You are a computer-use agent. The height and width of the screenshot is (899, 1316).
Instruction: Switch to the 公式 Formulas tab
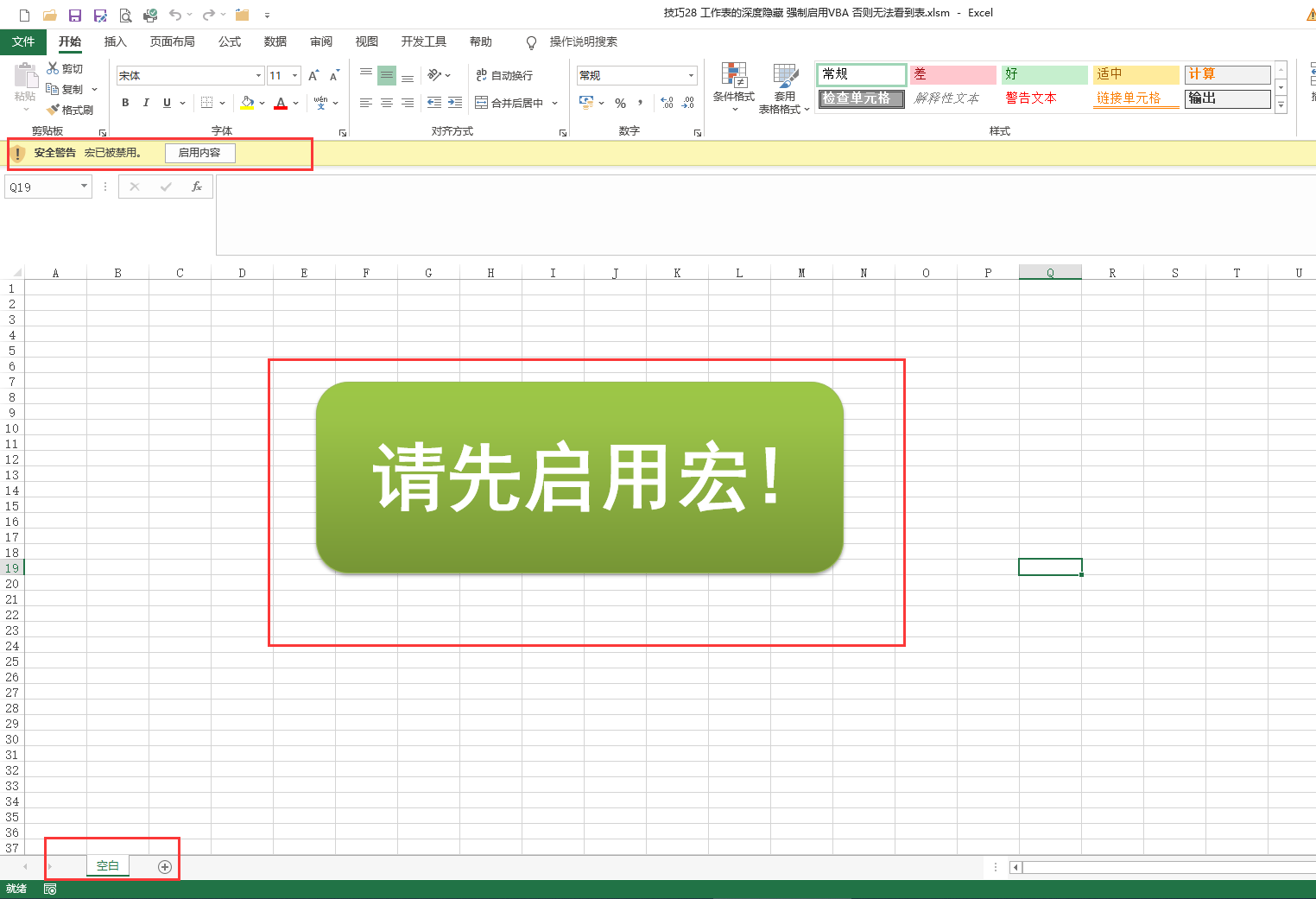230,41
